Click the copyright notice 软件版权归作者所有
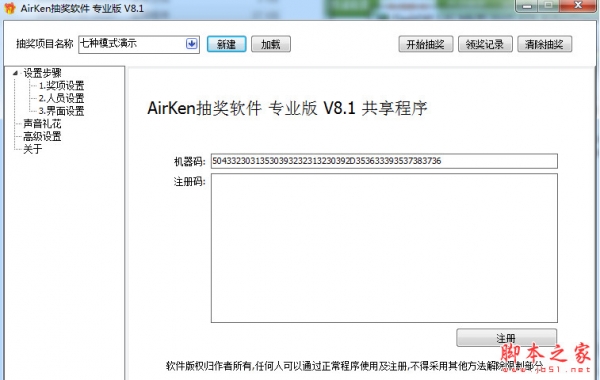600x380 pixels. 354,366
